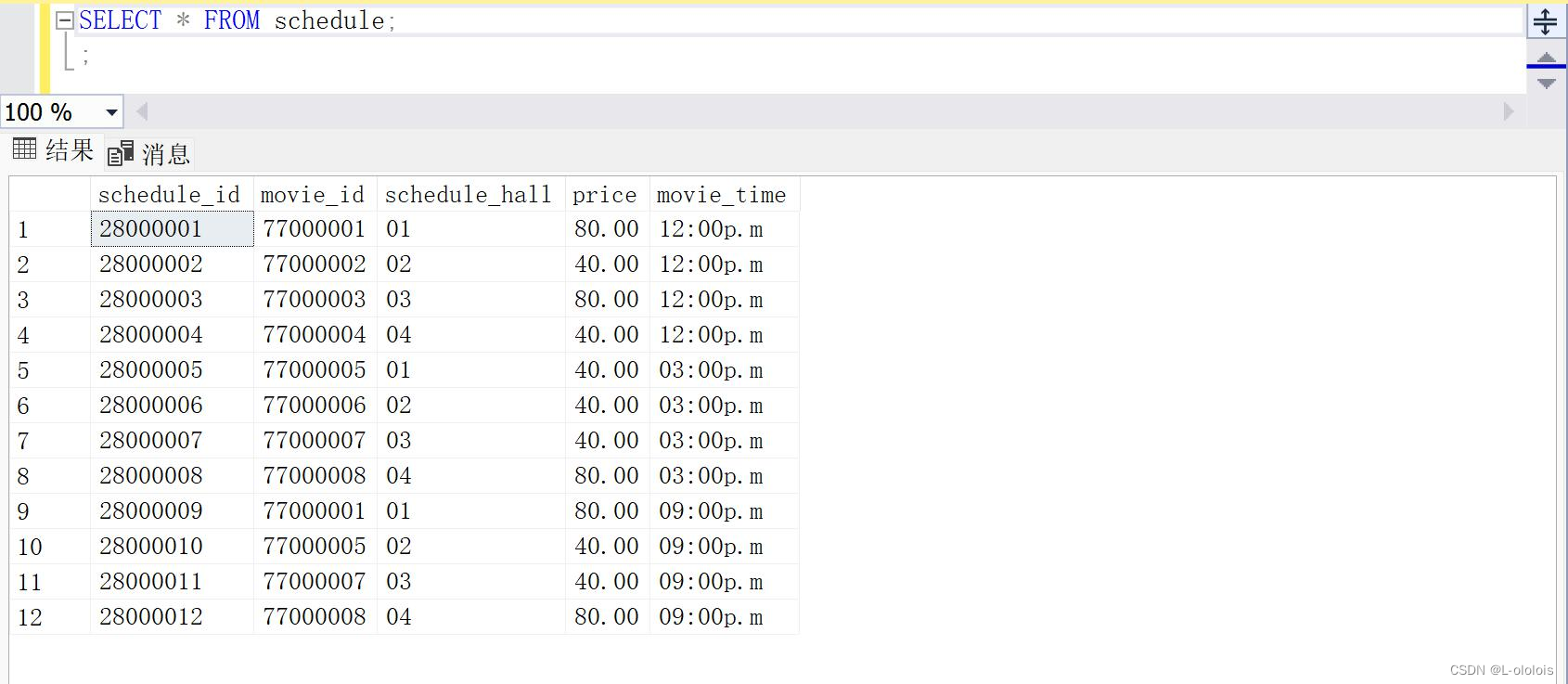Click the editor scrollbar down arrow
Screen dimensions: 1568x684
[x=1546, y=84]
